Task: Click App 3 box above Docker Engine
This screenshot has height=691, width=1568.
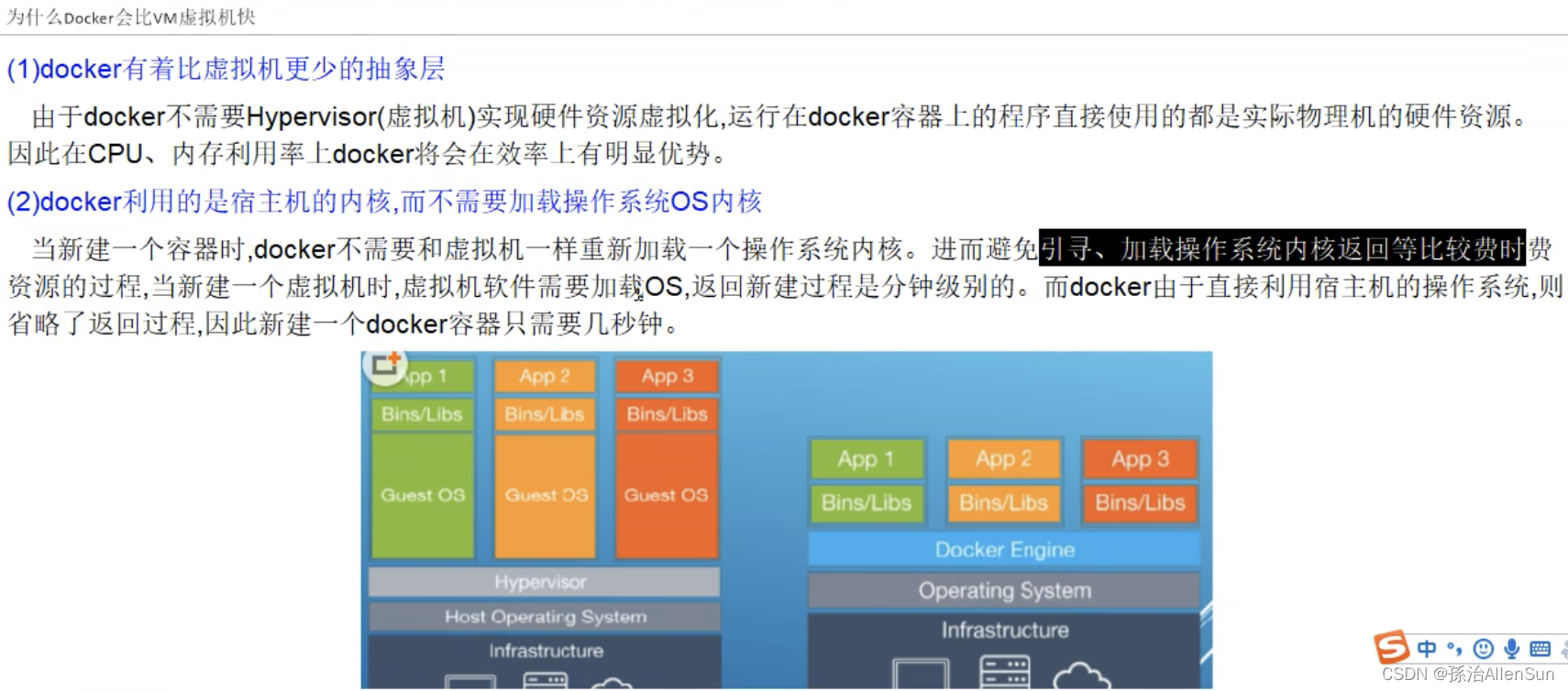Action: coord(1140,459)
